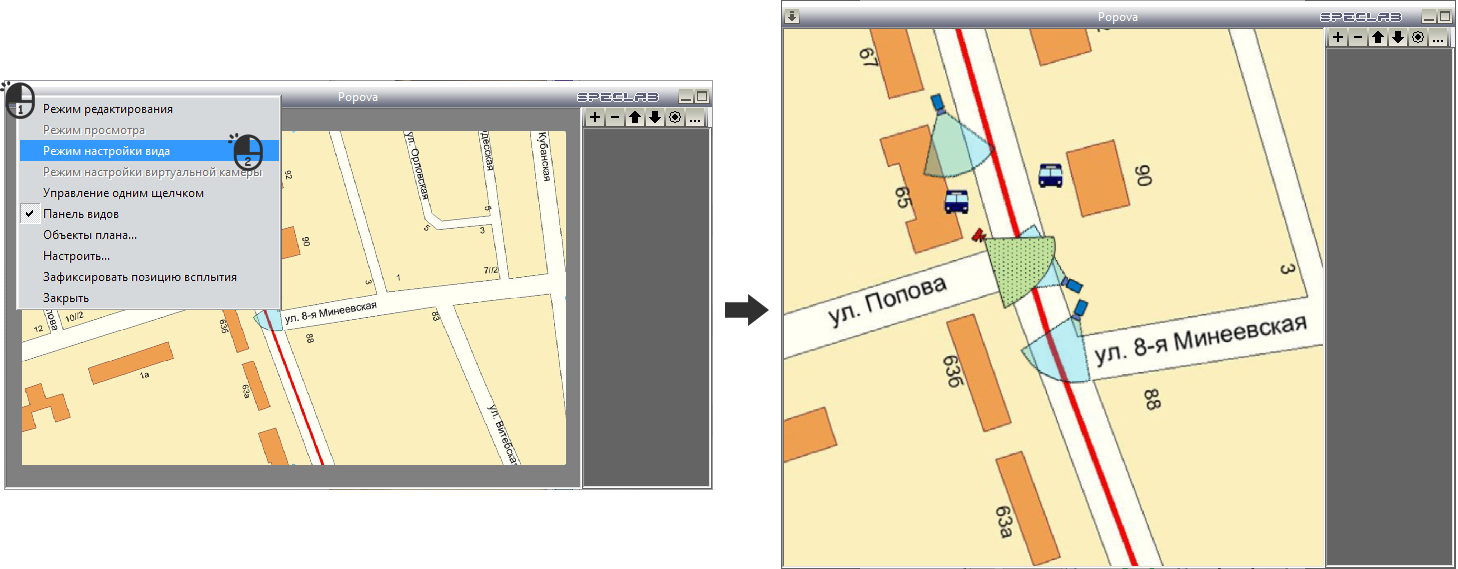
Task: Add a view with plus in right window
Action: (1338, 38)
